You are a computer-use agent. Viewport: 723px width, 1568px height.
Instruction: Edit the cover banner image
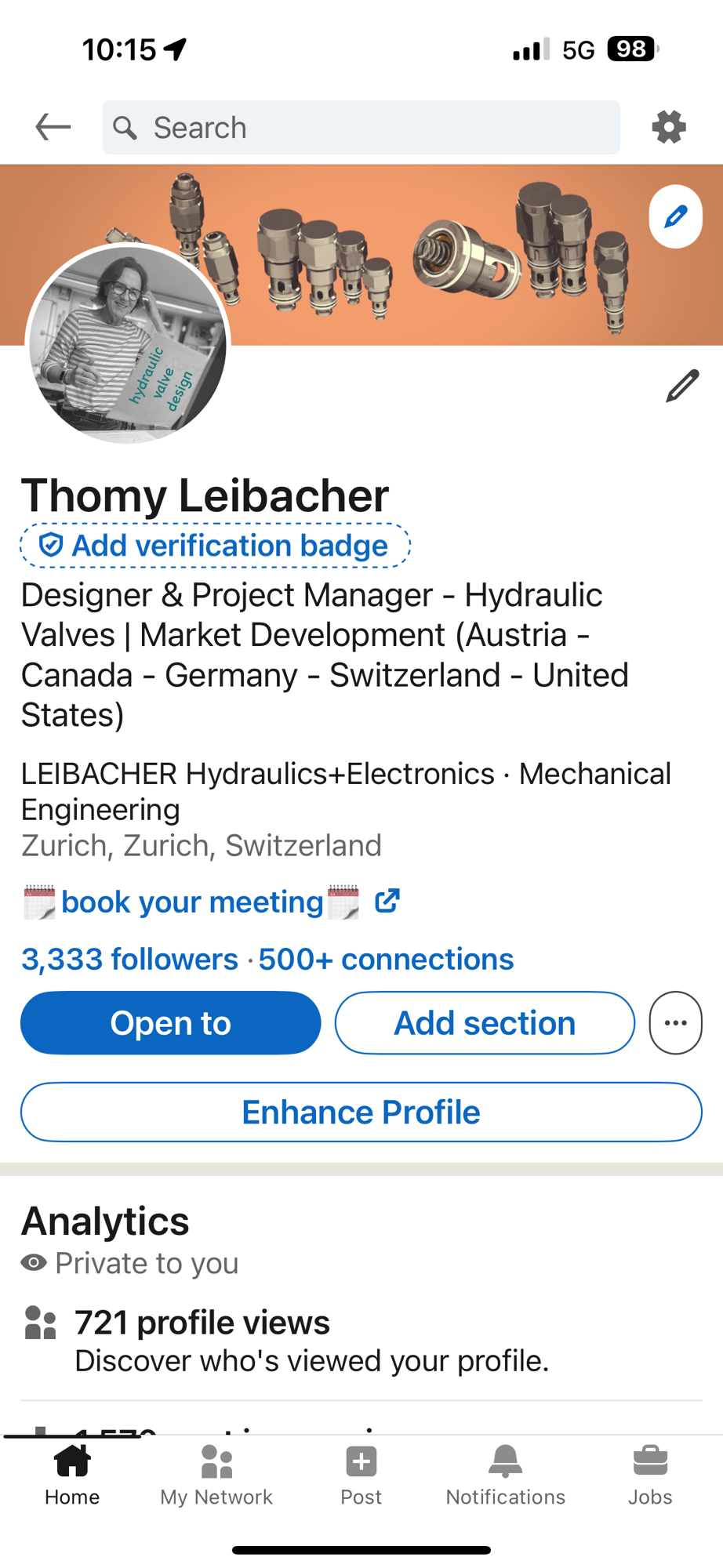pos(675,216)
